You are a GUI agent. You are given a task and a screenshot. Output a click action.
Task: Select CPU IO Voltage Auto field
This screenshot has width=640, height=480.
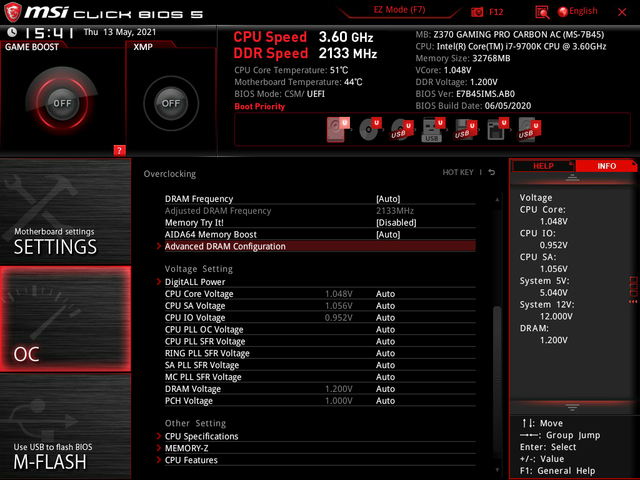click(385, 317)
